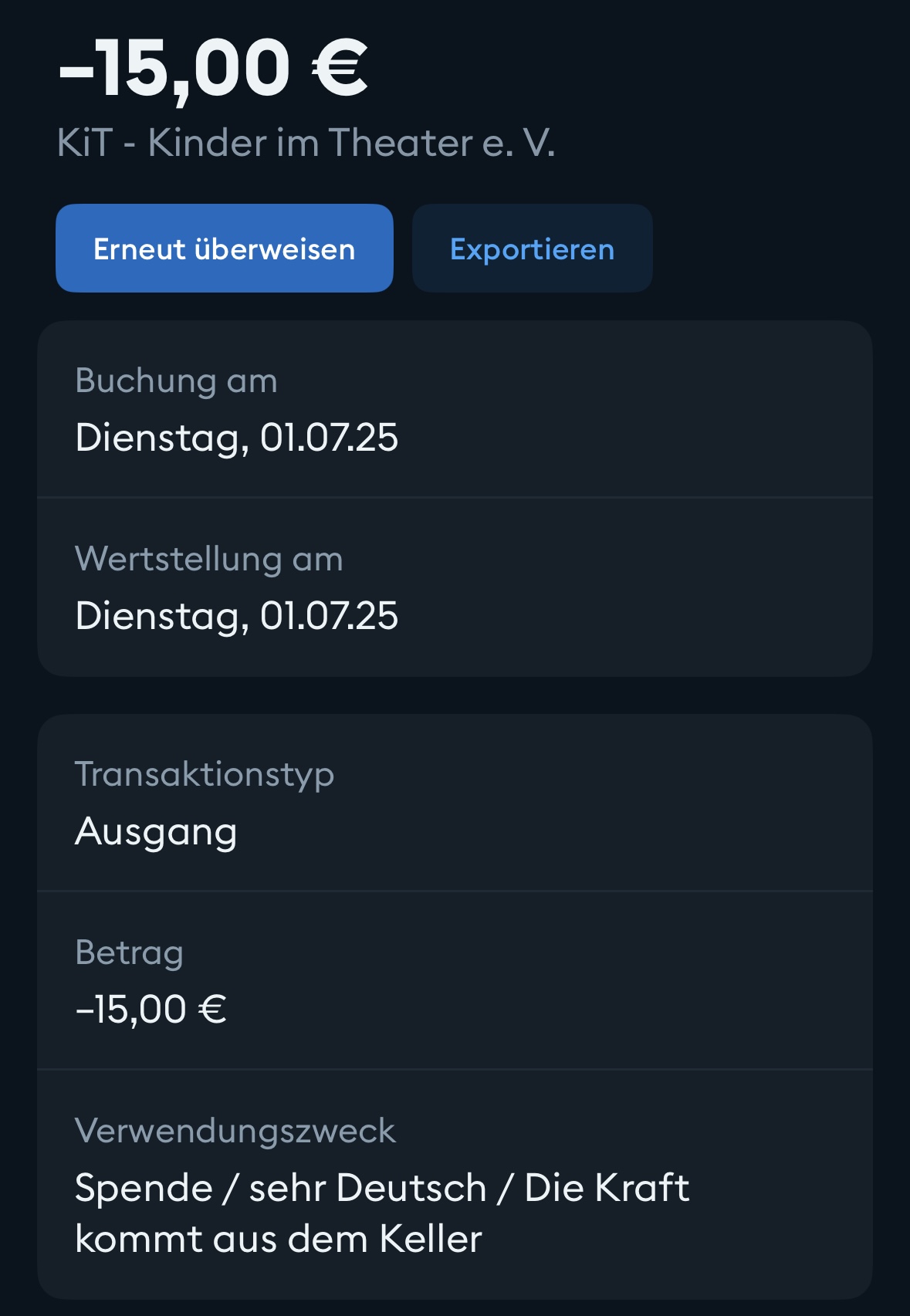Tap the Betrag label

click(x=129, y=952)
